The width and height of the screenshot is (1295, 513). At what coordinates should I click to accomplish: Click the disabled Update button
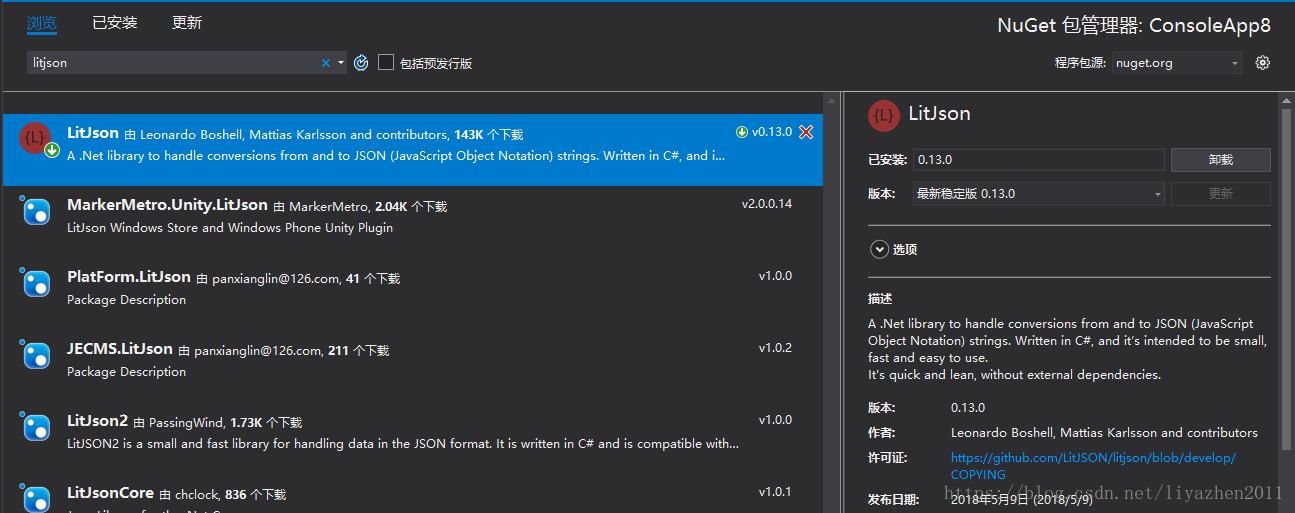1221,194
